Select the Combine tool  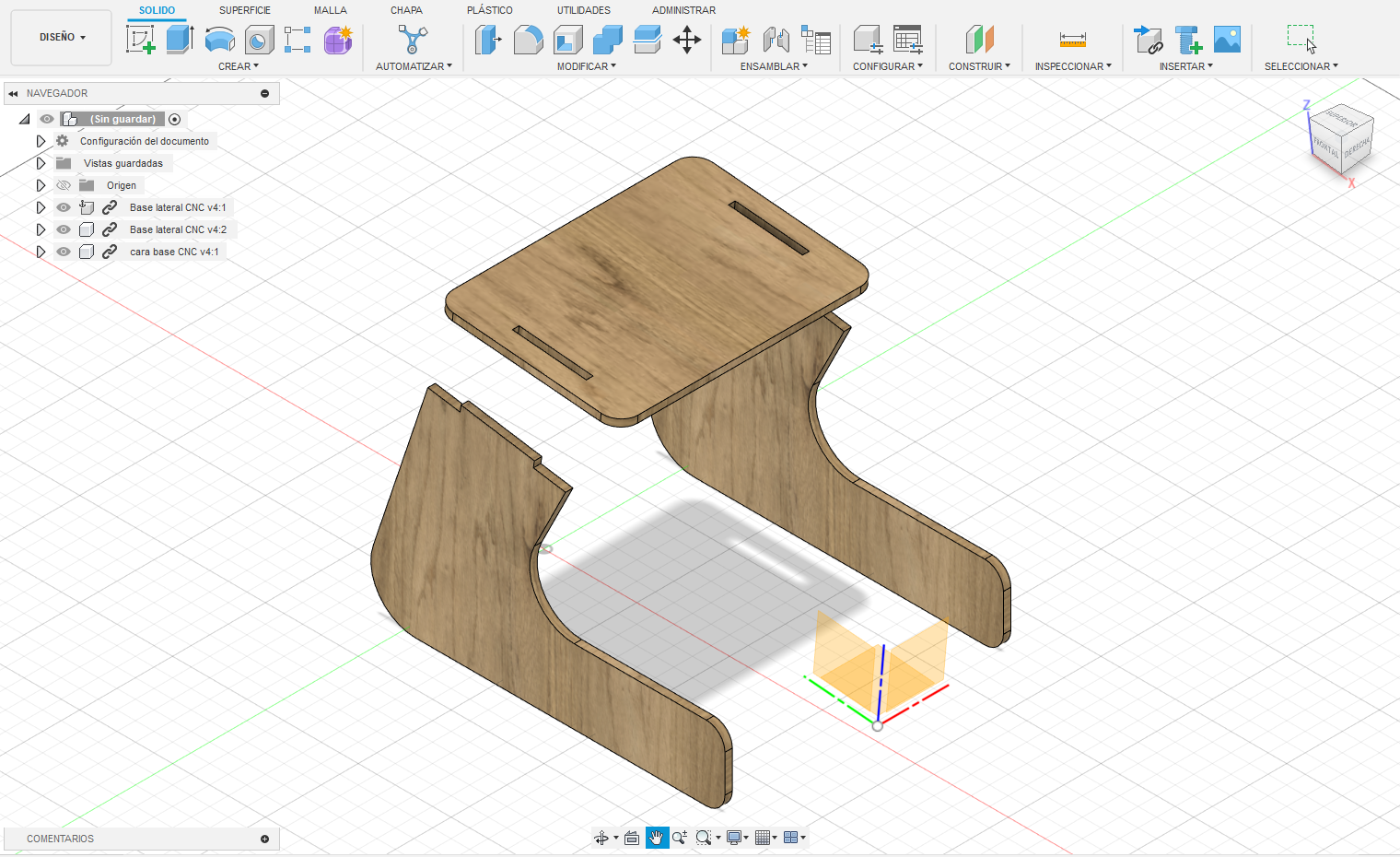608,40
